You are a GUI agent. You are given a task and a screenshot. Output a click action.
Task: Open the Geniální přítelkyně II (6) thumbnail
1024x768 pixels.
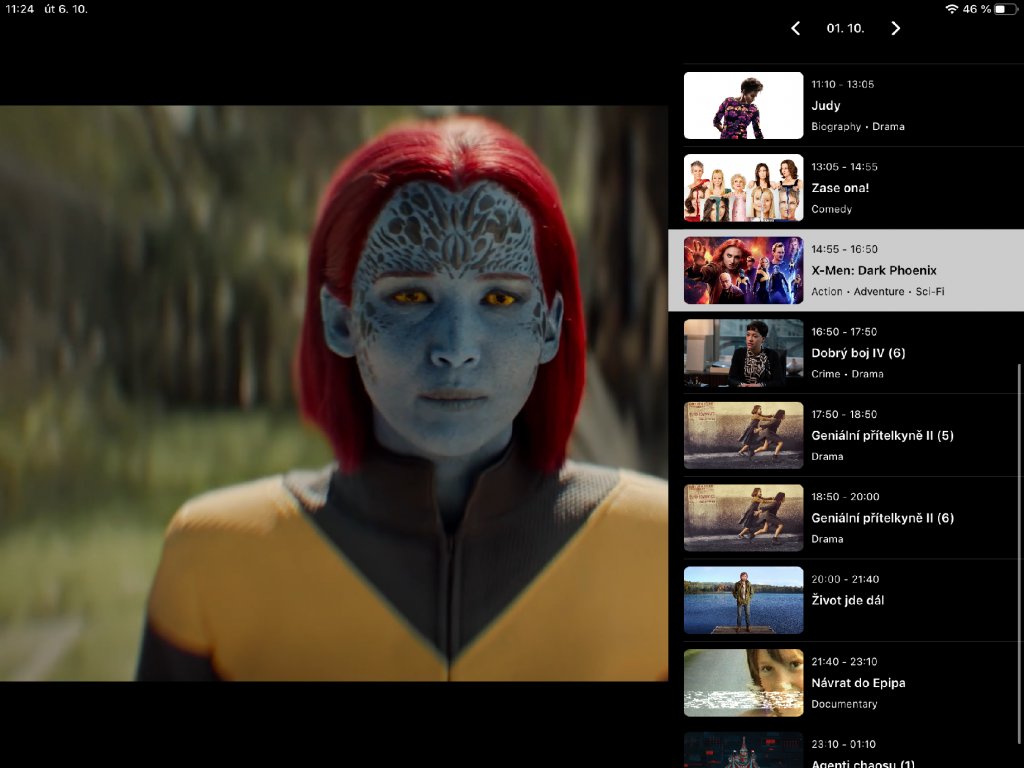[743, 518]
